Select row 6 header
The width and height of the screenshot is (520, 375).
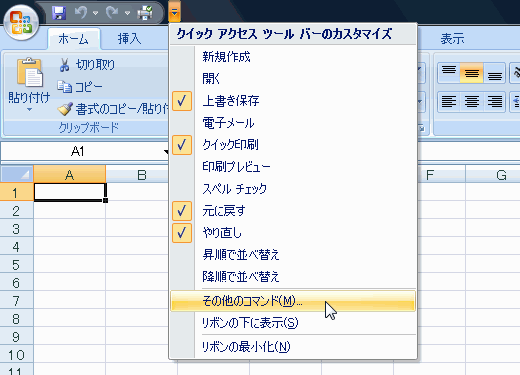pos(16,282)
